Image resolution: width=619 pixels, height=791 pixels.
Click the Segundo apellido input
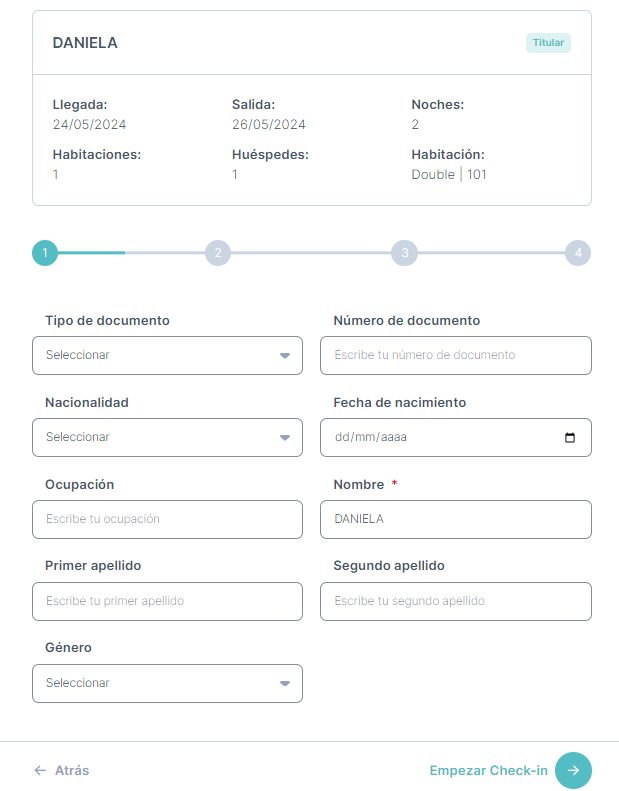pyautogui.click(x=456, y=601)
